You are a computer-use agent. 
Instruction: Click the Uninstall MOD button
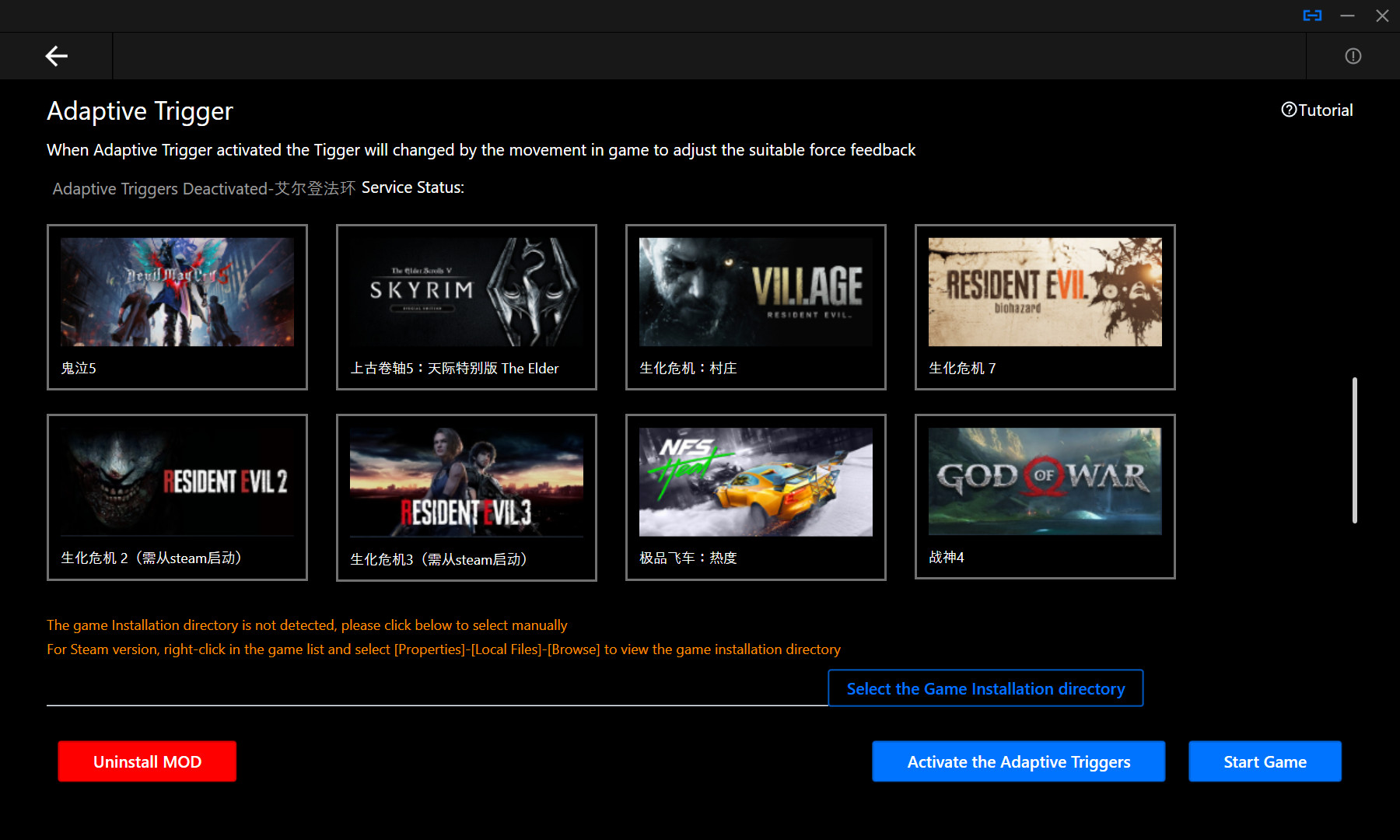(147, 761)
